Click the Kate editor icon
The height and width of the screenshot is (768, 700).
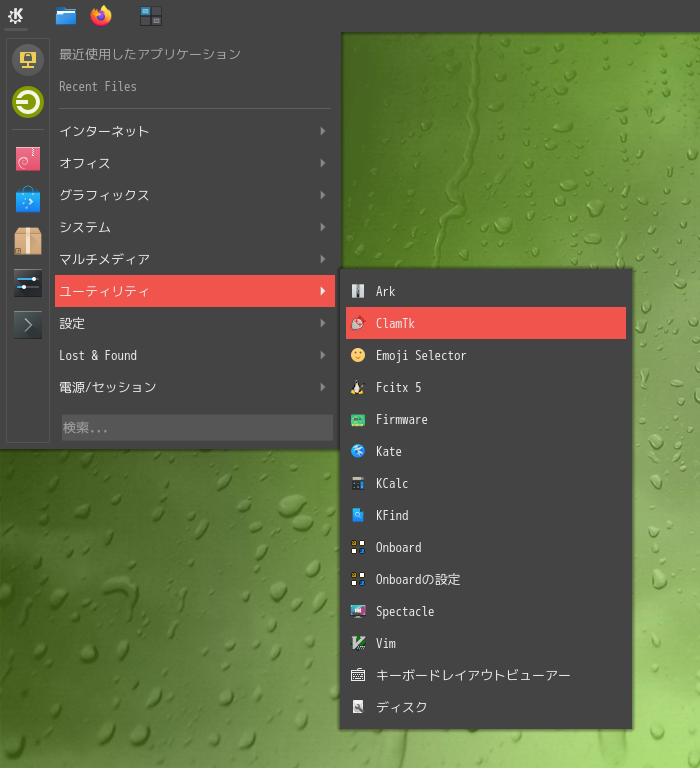coord(358,451)
